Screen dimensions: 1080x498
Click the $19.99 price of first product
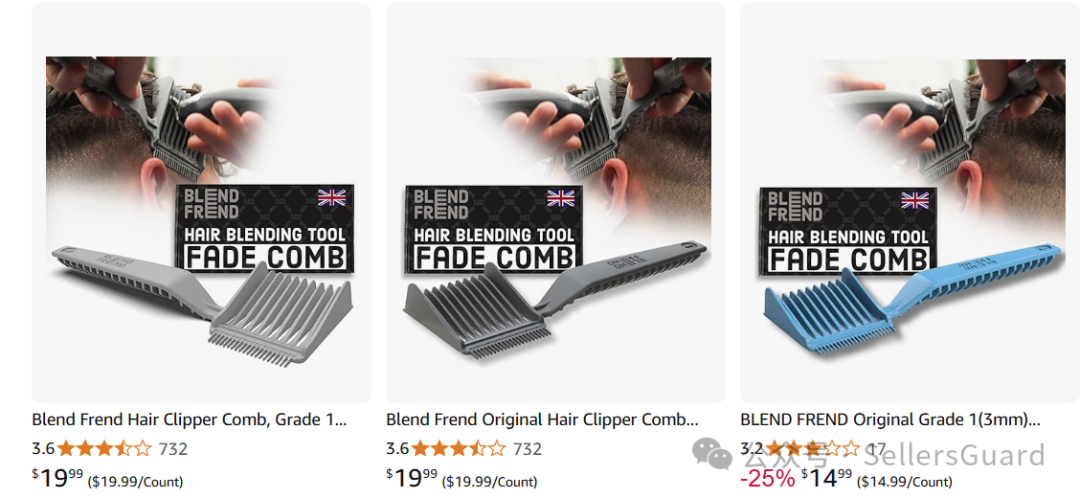pyautogui.click(x=58, y=477)
